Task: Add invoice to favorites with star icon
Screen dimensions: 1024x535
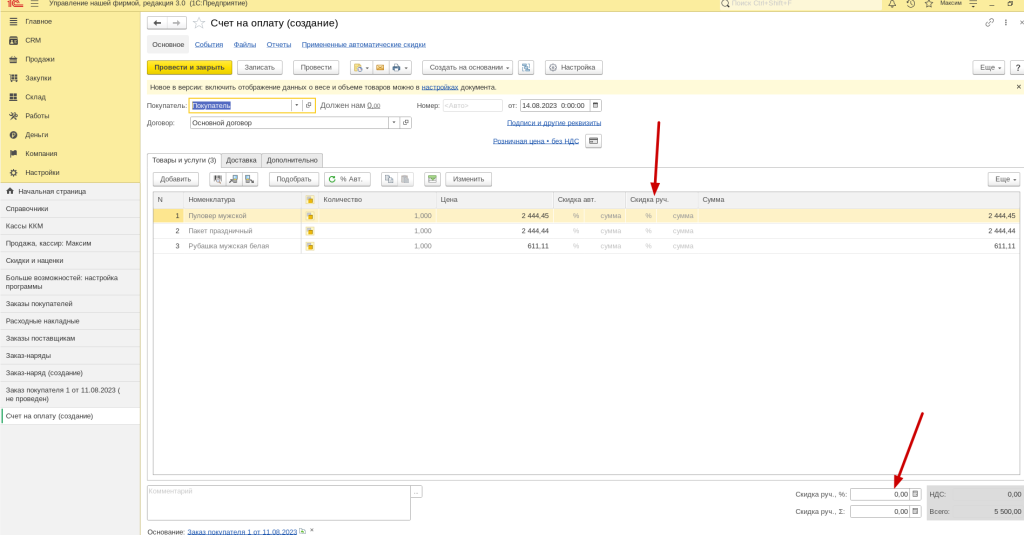Action: (x=199, y=24)
